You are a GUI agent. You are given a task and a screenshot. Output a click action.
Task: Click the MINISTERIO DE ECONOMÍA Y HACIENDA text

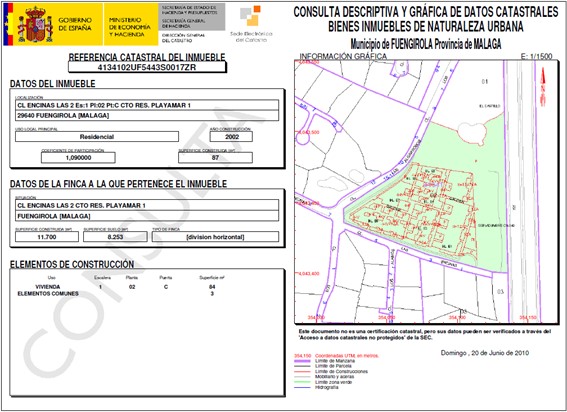pos(130,27)
